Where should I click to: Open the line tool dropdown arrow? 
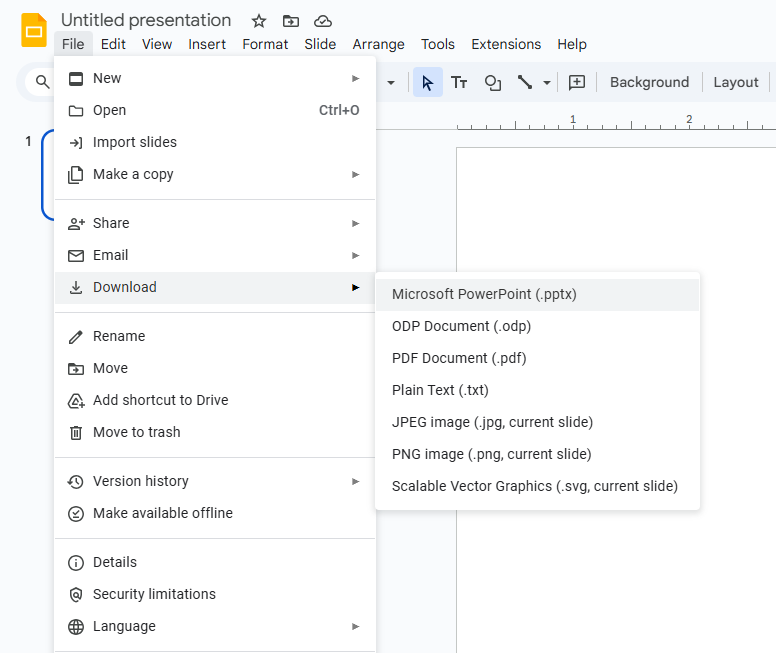(x=546, y=83)
